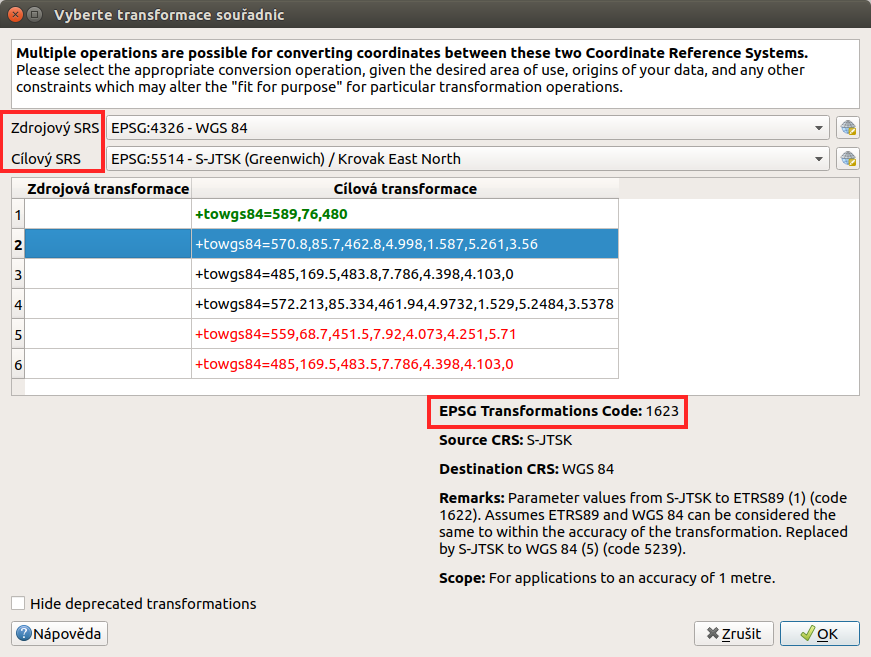Close the dialog with the red button

[15, 14]
